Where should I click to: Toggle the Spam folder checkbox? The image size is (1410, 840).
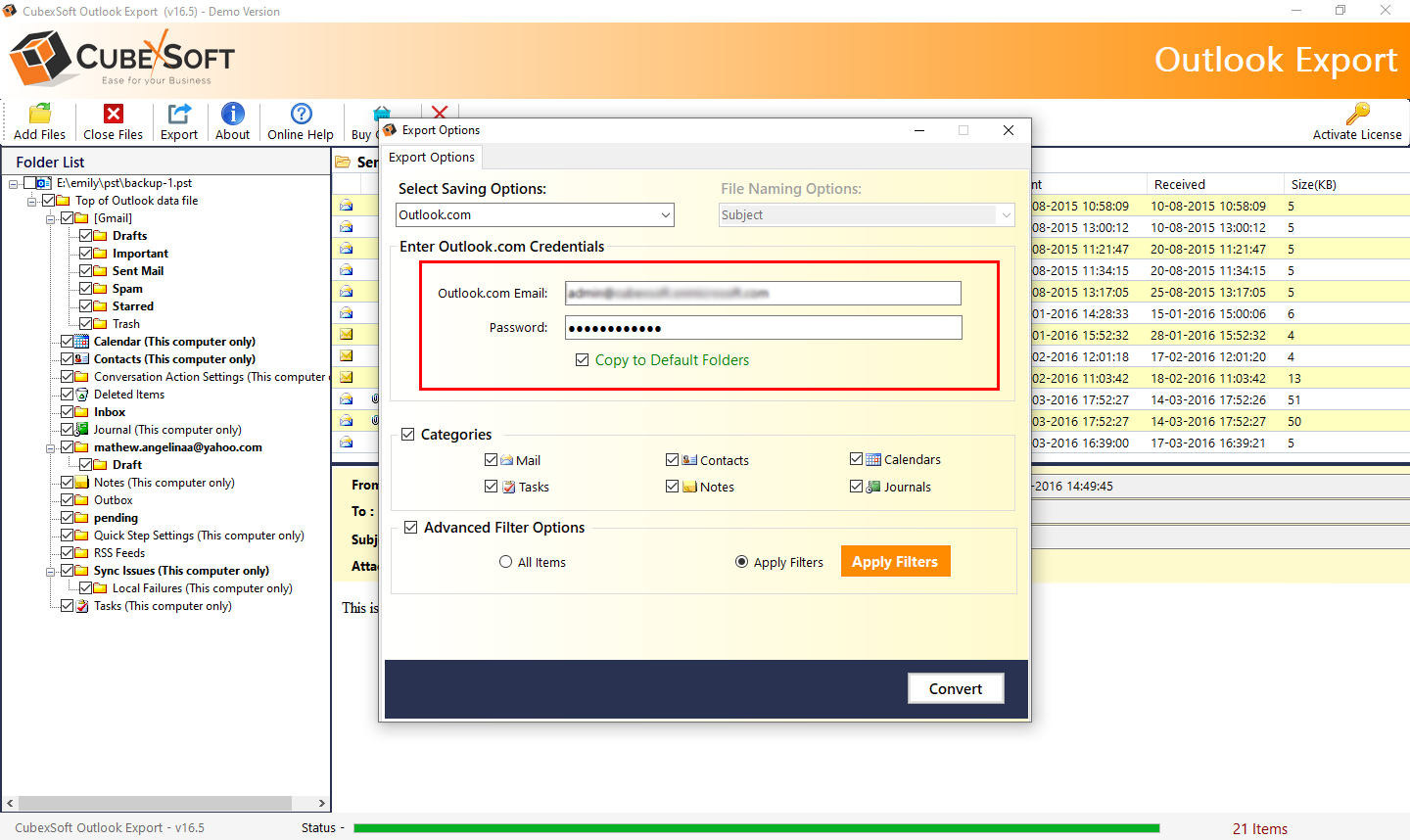pos(86,289)
